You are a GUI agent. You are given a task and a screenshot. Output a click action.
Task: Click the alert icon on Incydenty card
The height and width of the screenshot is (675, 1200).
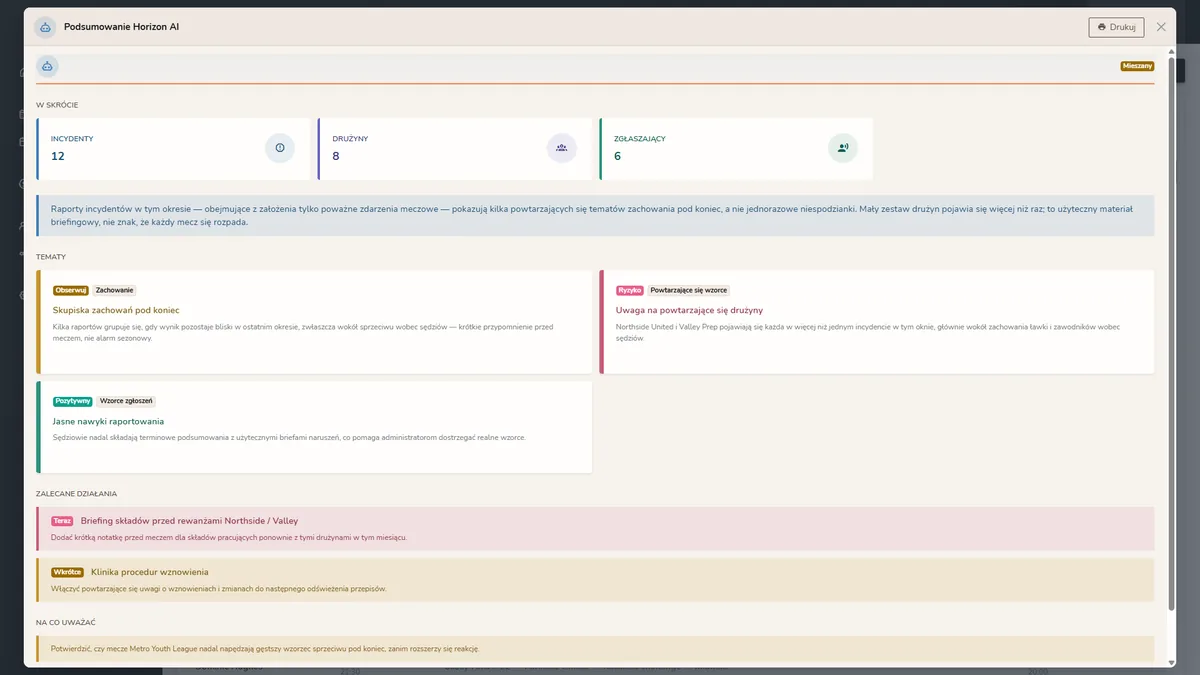coord(280,148)
